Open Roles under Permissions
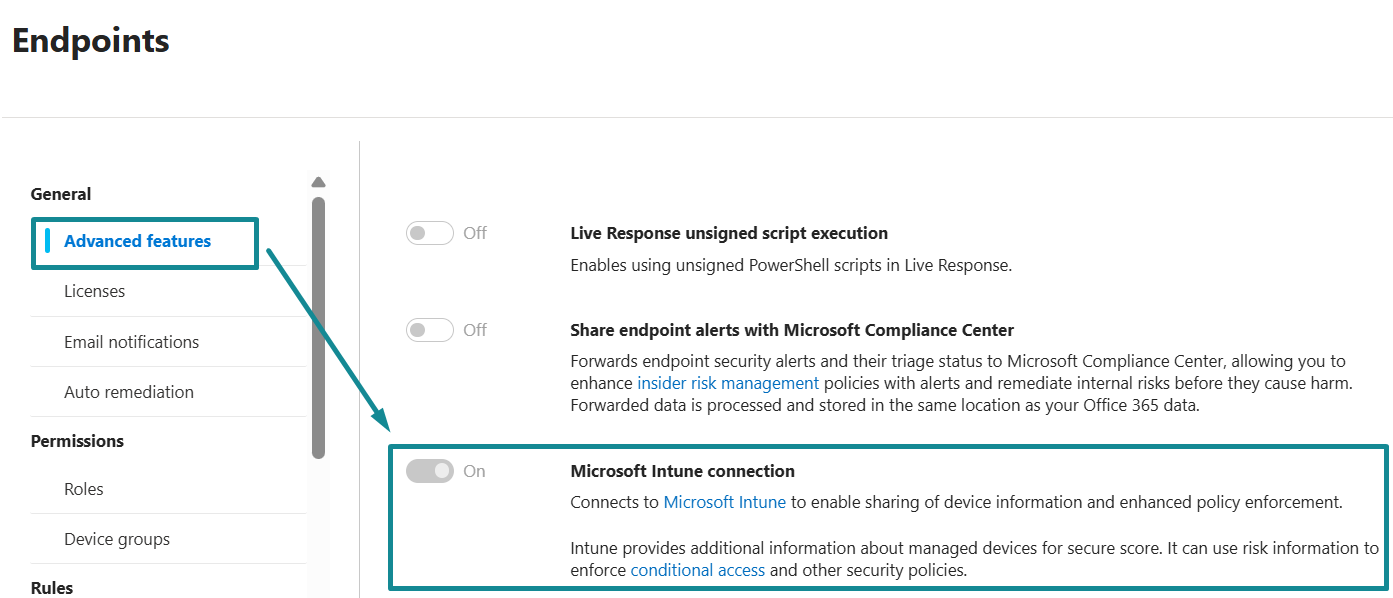This screenshot has width=1393, height=598. click(x=84, y=489)
